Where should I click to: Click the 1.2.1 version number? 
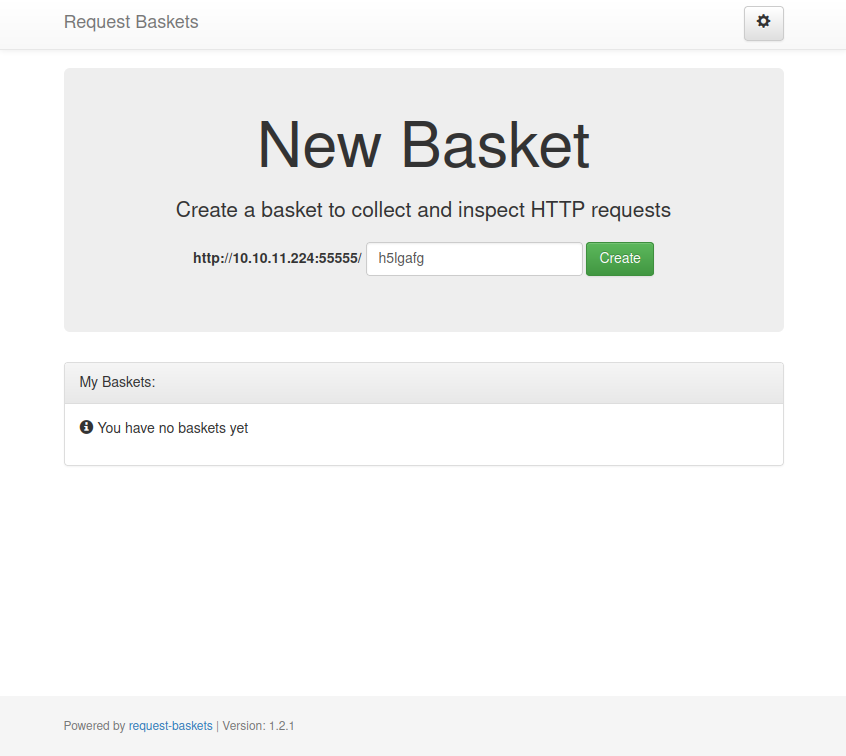[281, 726]
